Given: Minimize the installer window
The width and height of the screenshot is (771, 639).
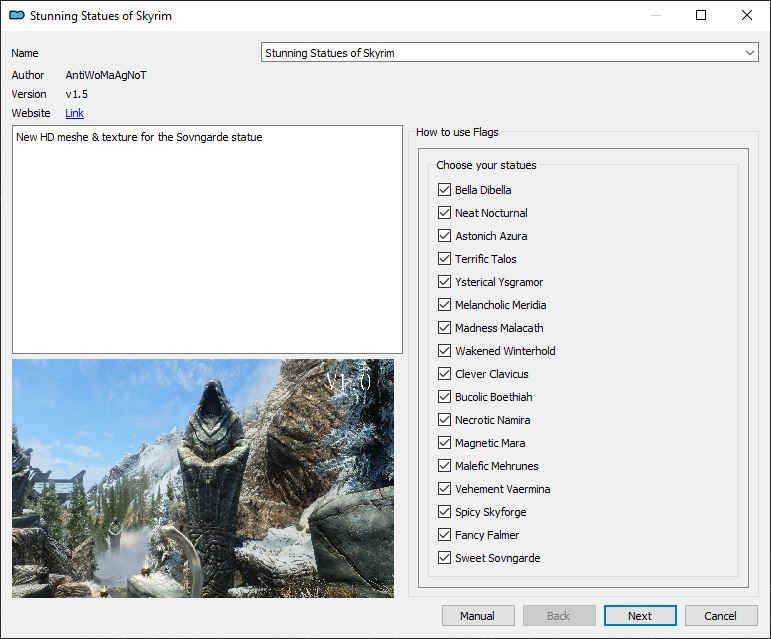Looking at the screenshot, I should pyautogui.click(x=656, y=15).
